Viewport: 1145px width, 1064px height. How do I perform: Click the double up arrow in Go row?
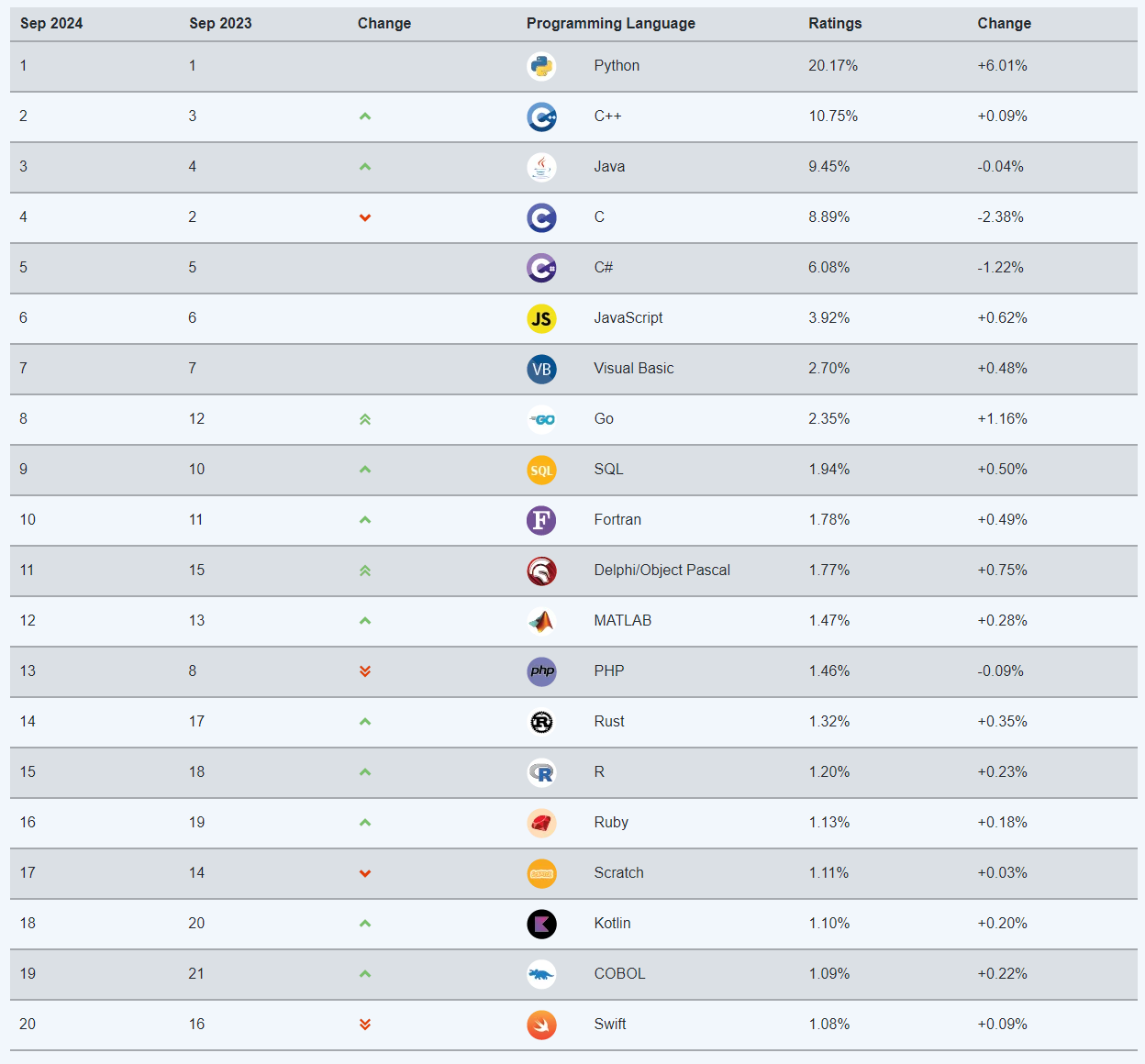point(365,419)
